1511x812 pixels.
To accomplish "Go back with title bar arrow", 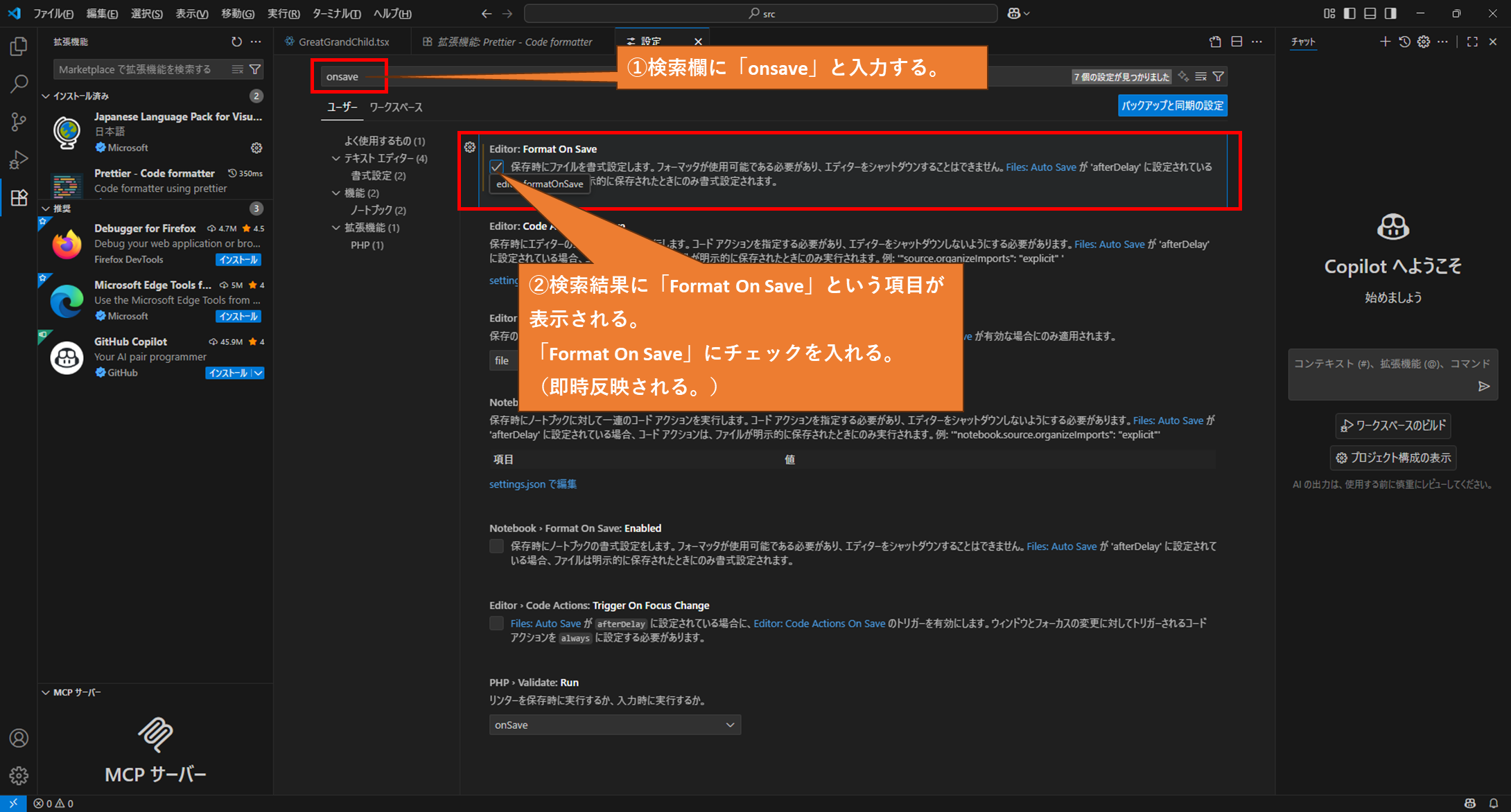I will (x=487, y=14).
